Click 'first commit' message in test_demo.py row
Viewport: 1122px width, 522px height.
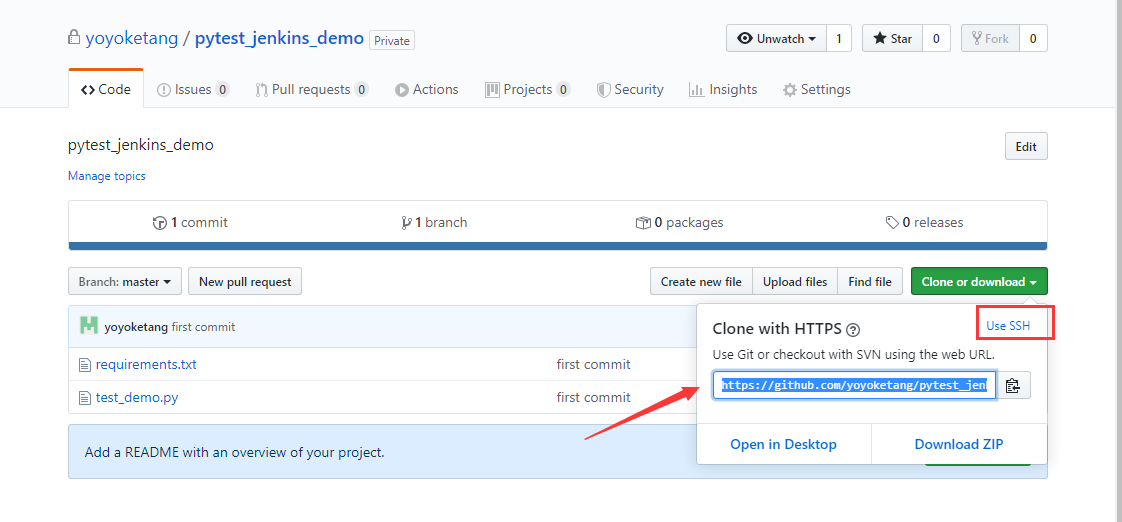[593, 397]
